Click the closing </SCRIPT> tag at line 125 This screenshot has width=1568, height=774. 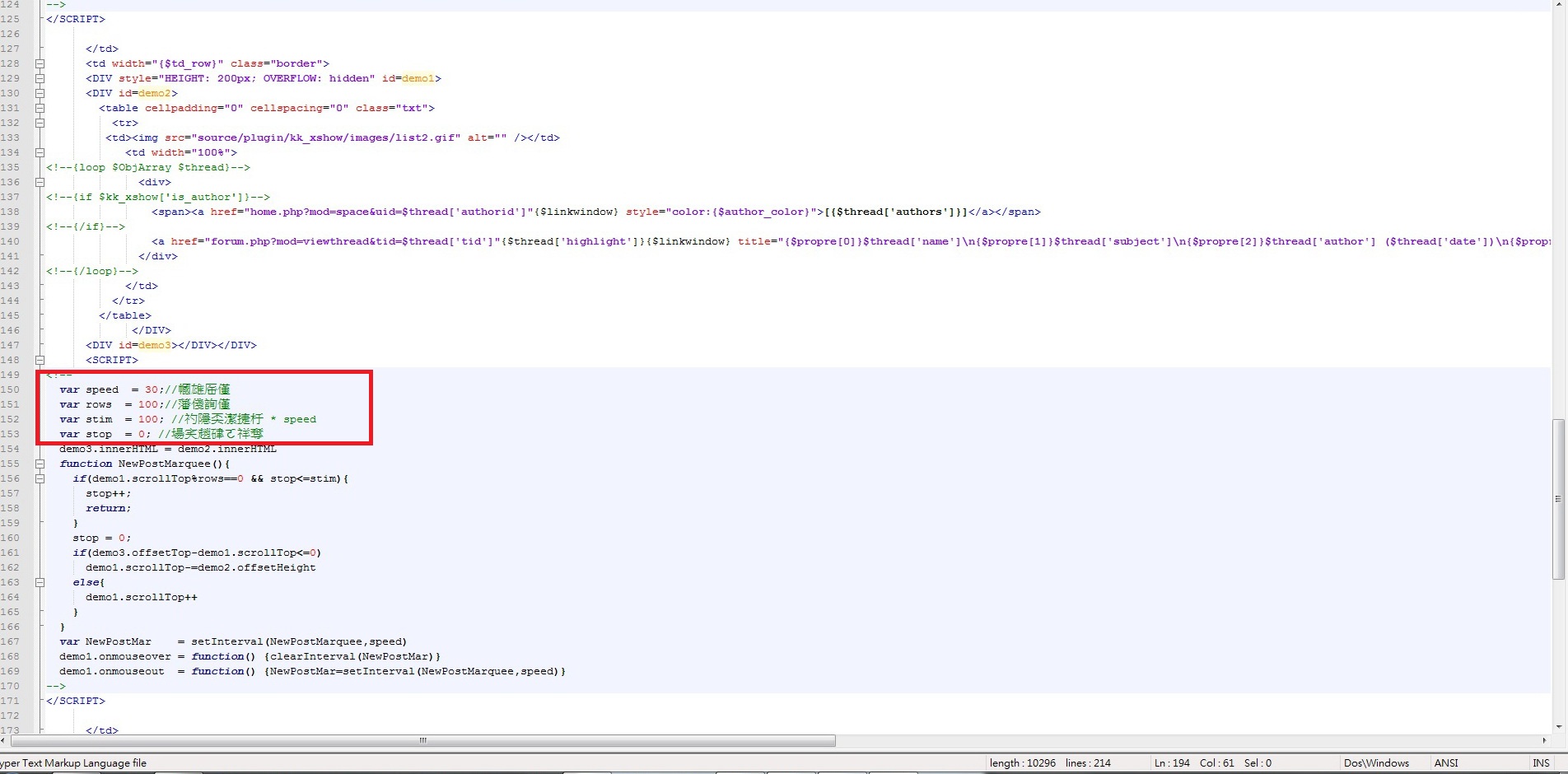click(x=76, y=19)
